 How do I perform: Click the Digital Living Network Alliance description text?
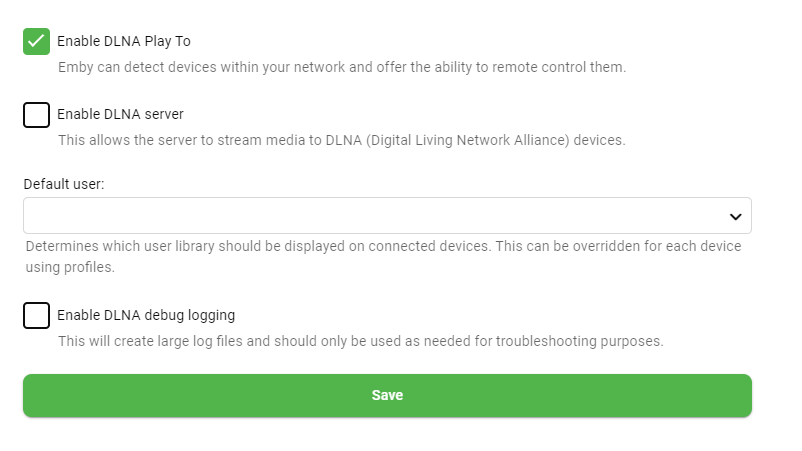point(341,140)
